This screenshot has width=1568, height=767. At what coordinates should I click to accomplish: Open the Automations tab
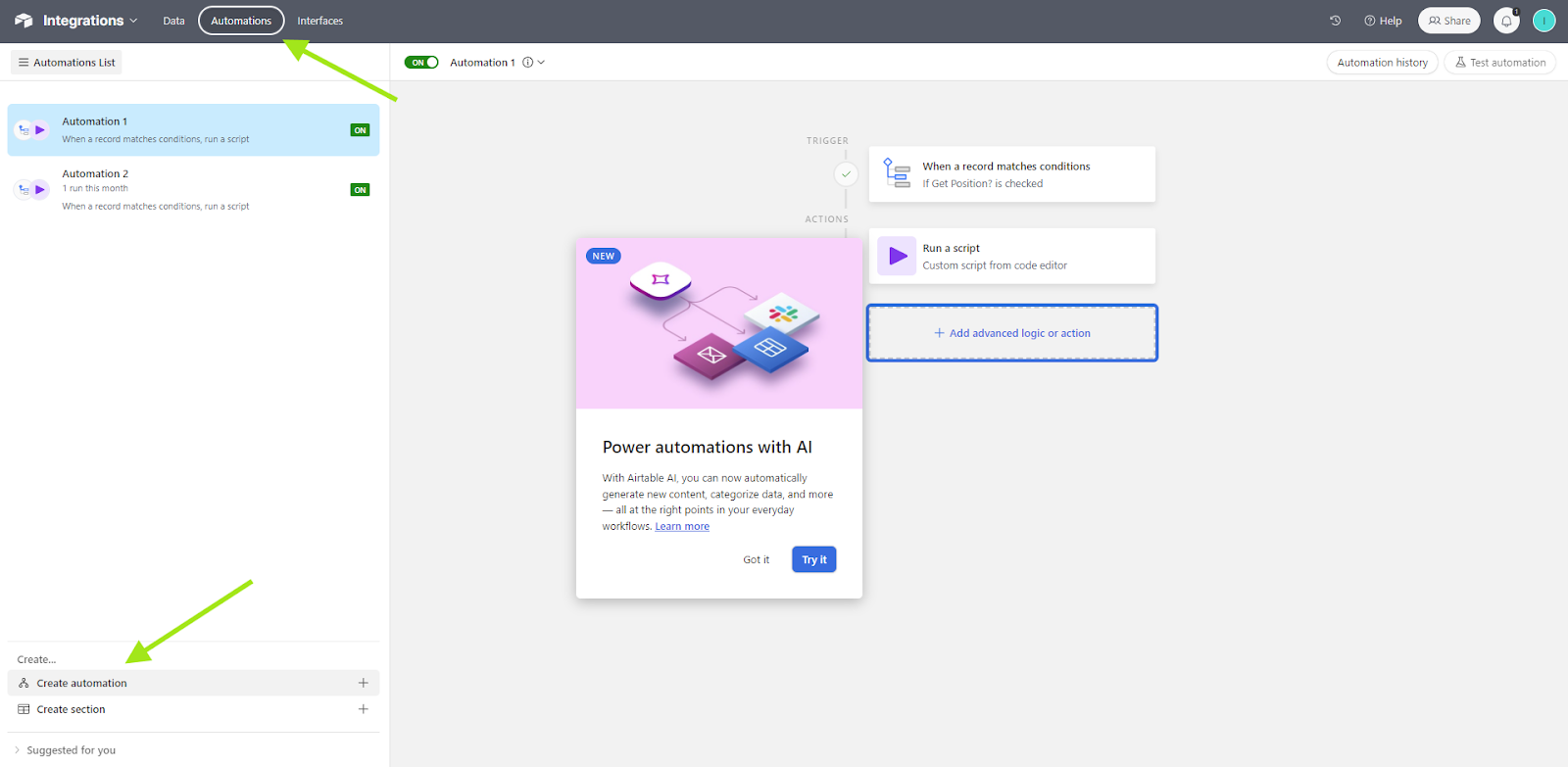tap(241, 21)
